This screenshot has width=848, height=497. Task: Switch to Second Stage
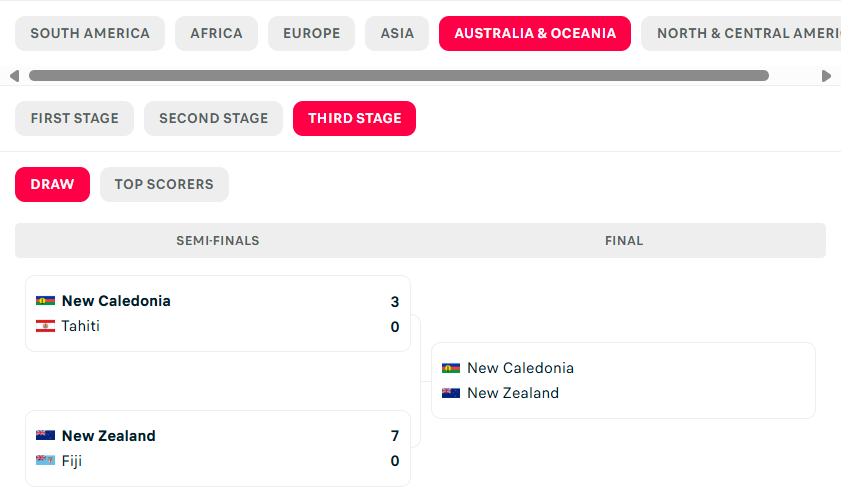[x=214, y=118]
